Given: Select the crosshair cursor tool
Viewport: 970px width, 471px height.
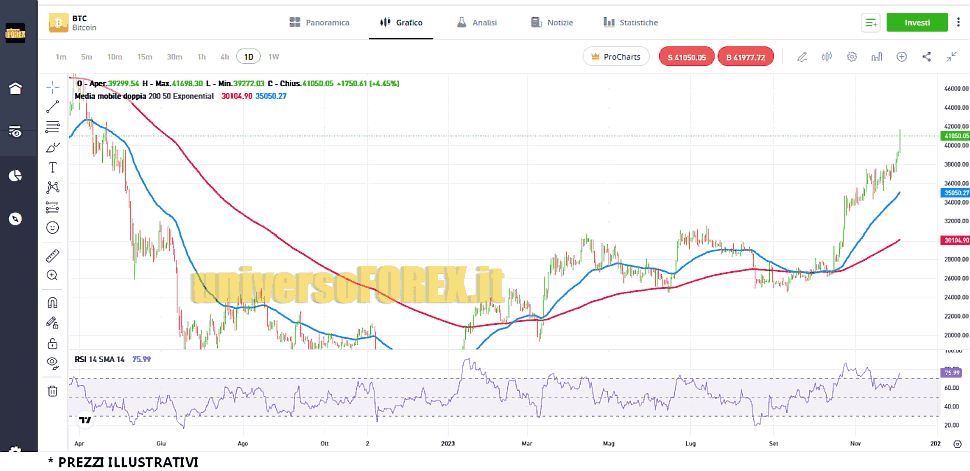Looking at the screenshot, I should tap(53, 87).
